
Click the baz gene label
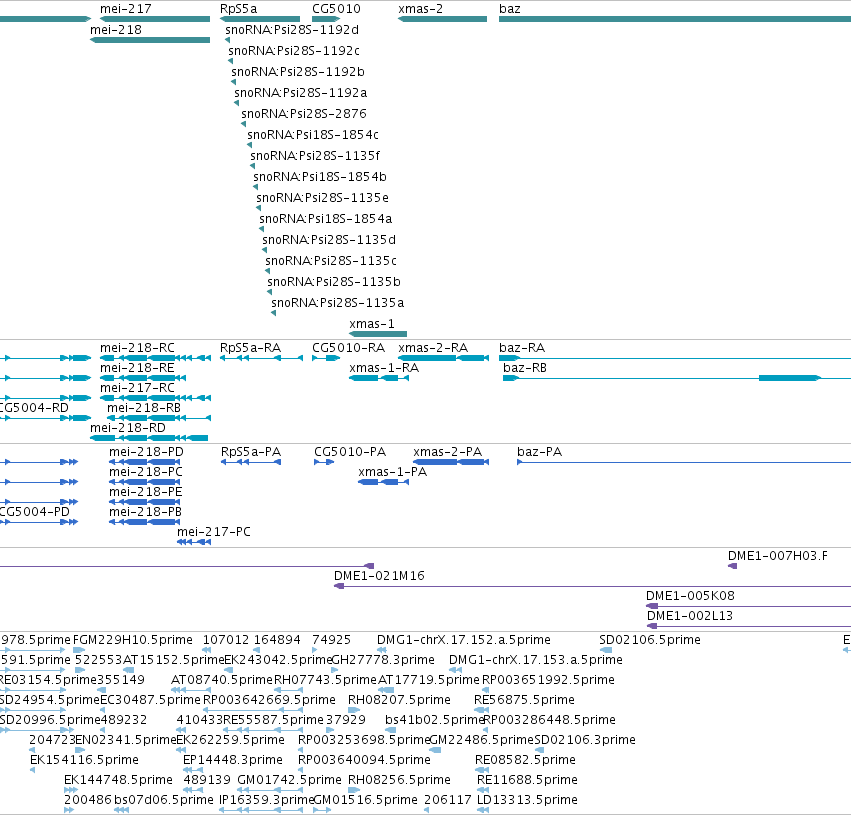coord(510,9)
